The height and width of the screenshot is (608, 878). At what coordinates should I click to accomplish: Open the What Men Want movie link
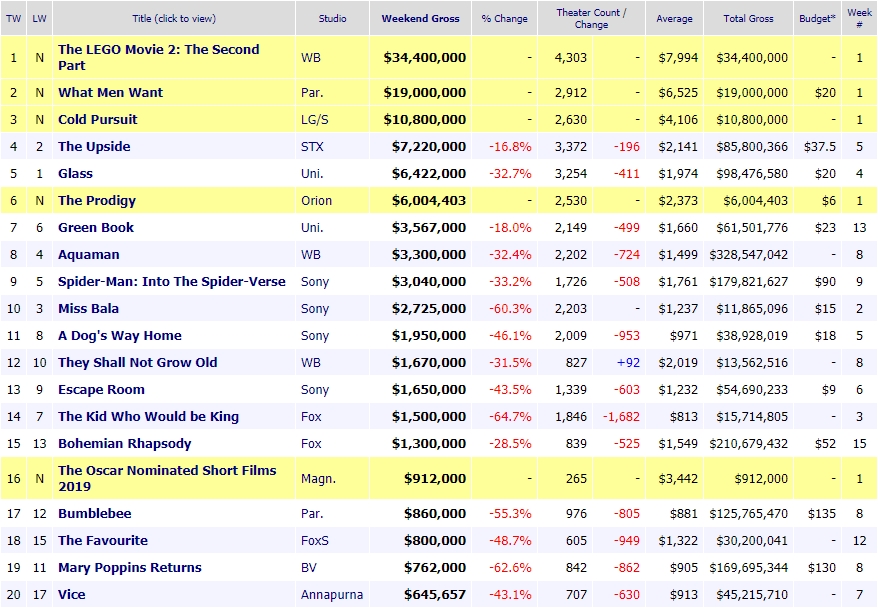[110, 92]
